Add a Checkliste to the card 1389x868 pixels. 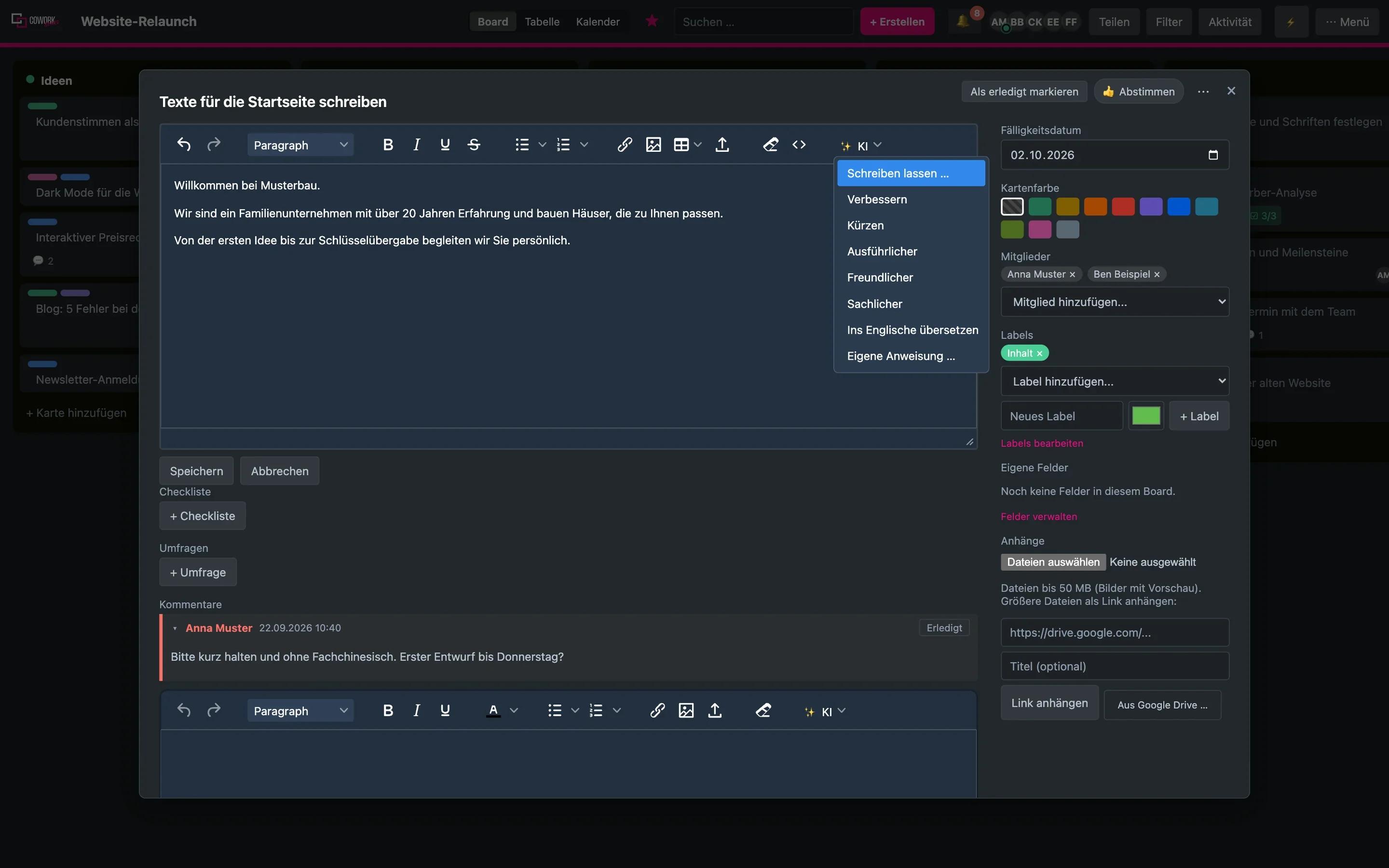coord(203,515)
